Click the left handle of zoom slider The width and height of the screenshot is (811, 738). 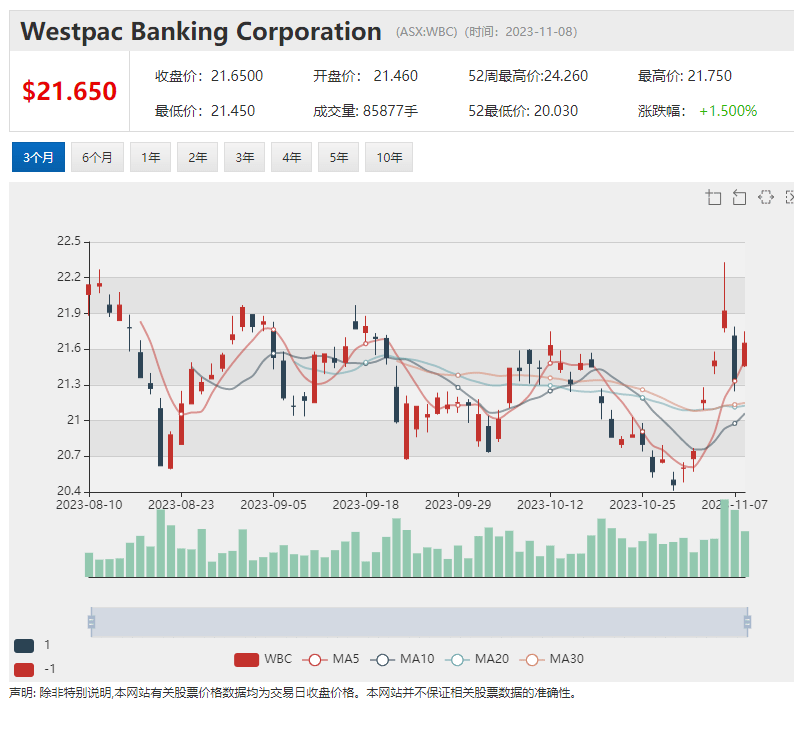click(x=91, y=622)
